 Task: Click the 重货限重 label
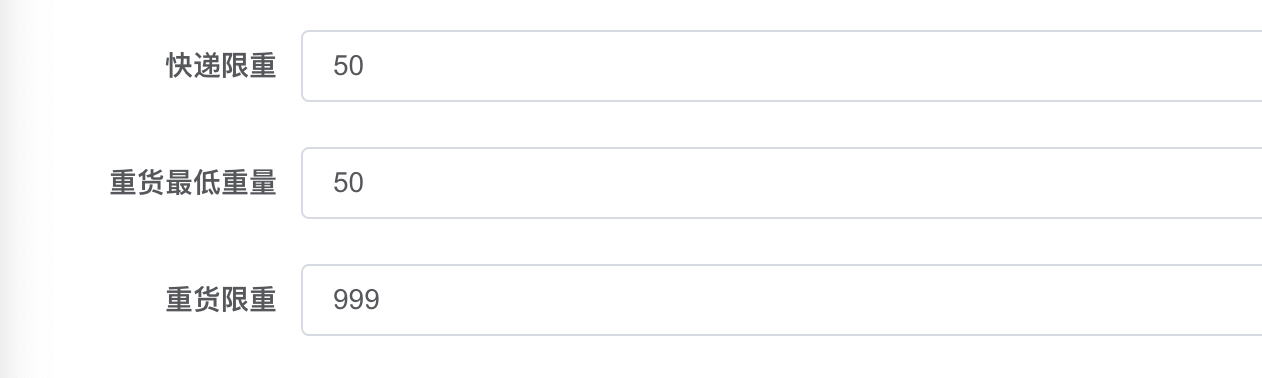[221, 300]
